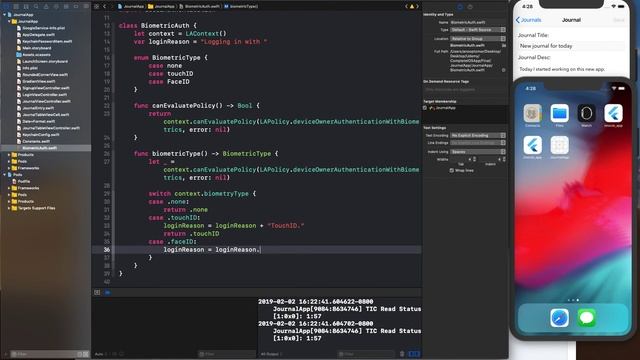Open JournalApp icon on simulator home screen
This screenshot has width=640, height=360.
(x=560, y=145)
